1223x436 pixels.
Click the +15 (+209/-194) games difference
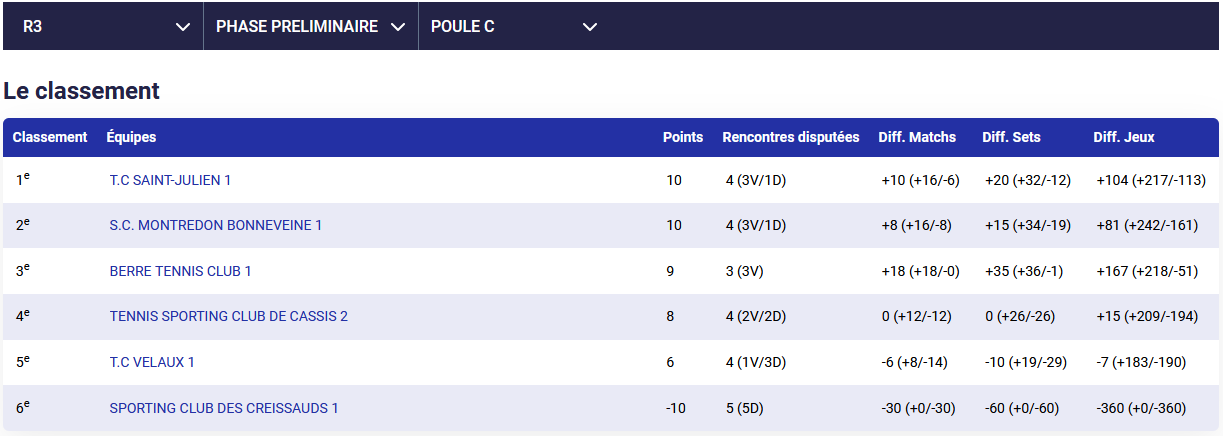click(x=1147, y=317)
